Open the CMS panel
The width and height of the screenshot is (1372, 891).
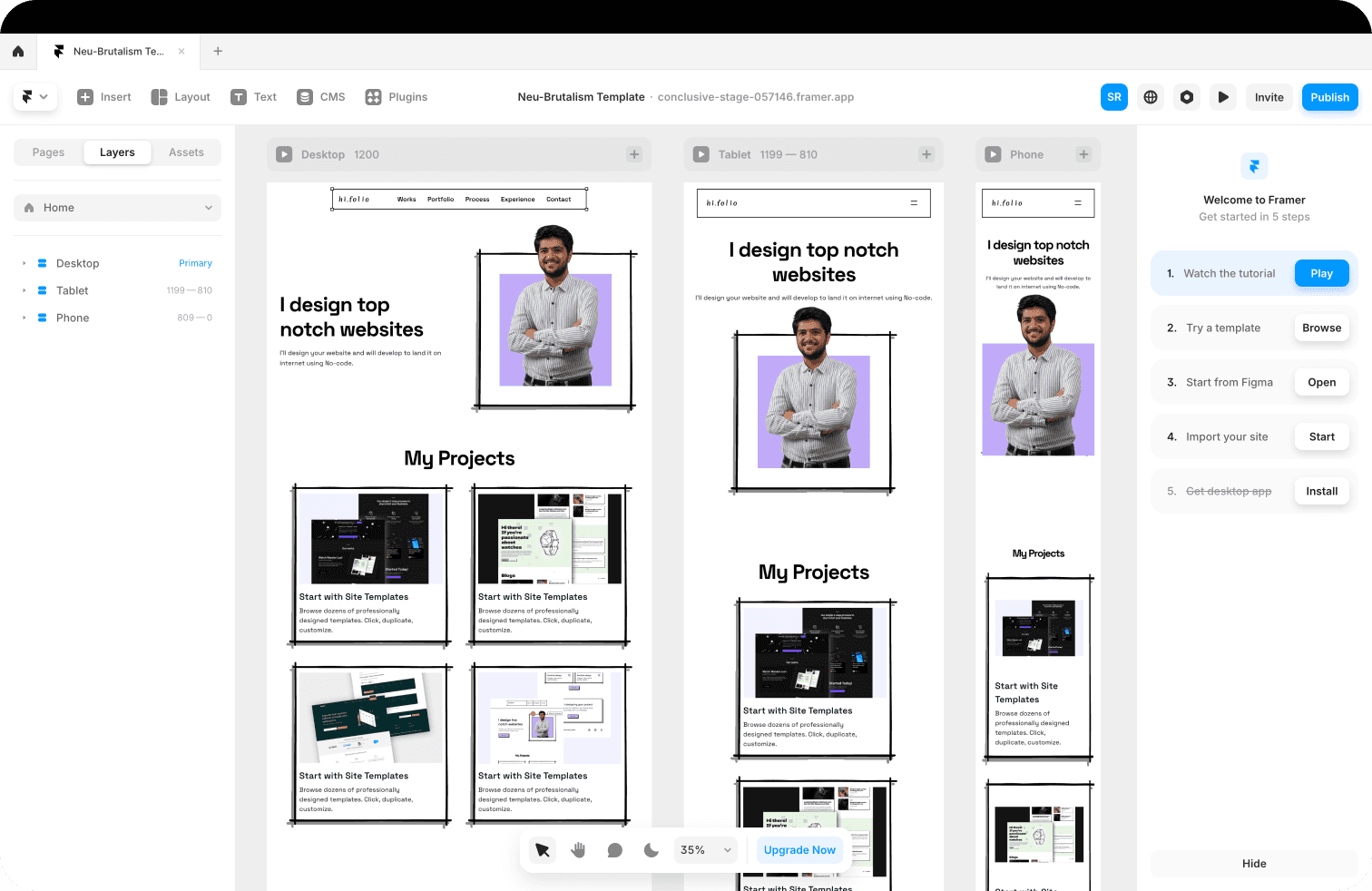click(x=321, y=97)
